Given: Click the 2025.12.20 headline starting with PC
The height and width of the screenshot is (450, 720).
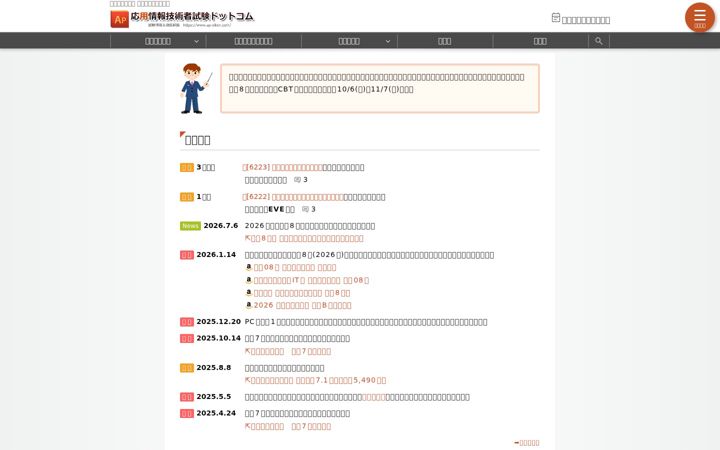Looking at the screenshot, I should pyautogui.click(x=366, y=322).
